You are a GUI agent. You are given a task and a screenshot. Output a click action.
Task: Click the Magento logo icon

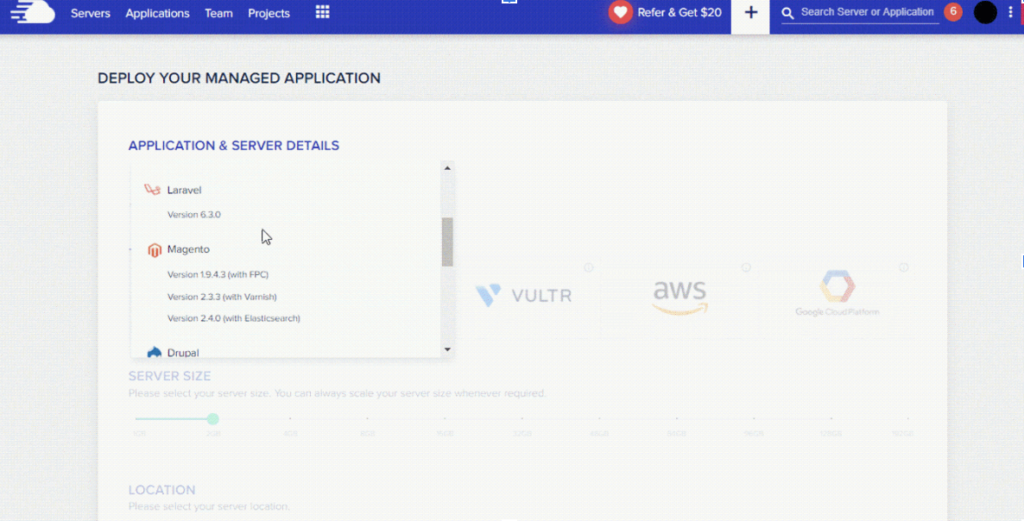(x=154, y=250)
